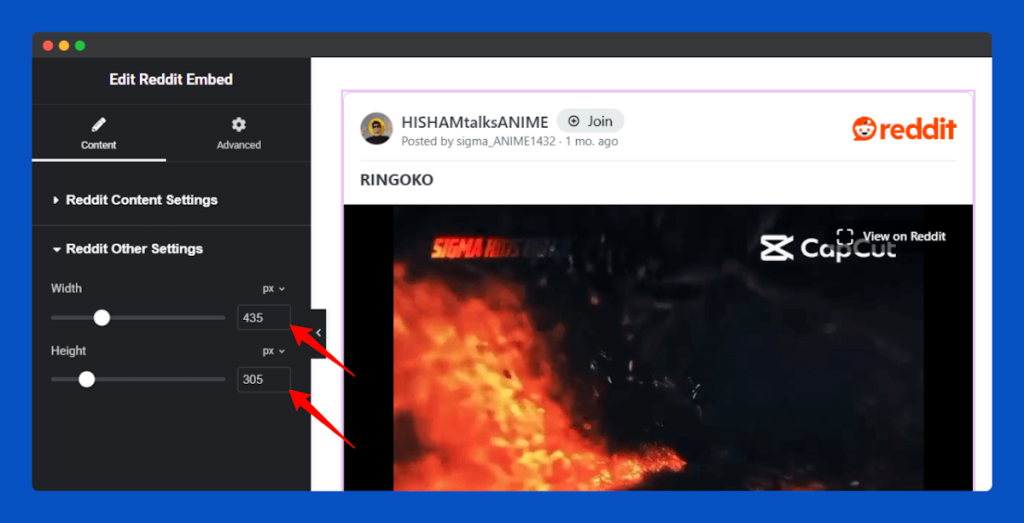Image resolution: width=1024 pixels, height=523 pixels.
Task: Click the Width label
Action: pos(66,288)
